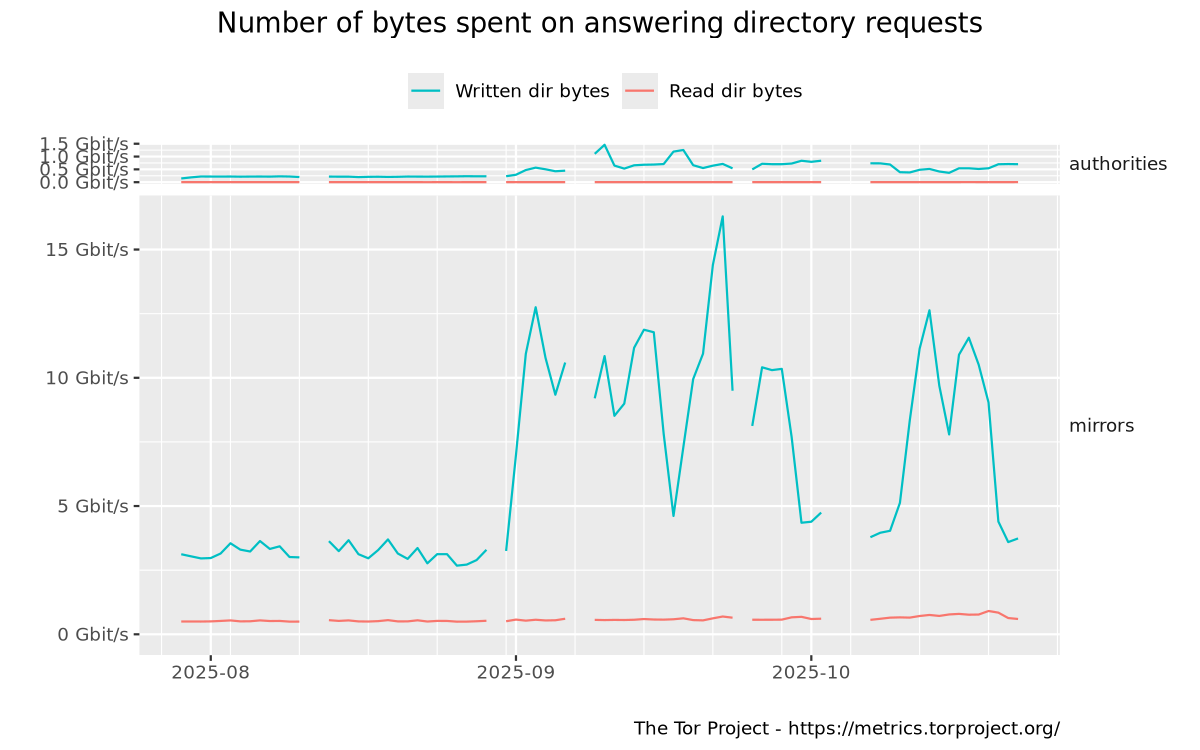Viewport: 1200px width, 750px height.
Task: Click the cyan Written dir bytes legend swatch
Action: [426, 91]
